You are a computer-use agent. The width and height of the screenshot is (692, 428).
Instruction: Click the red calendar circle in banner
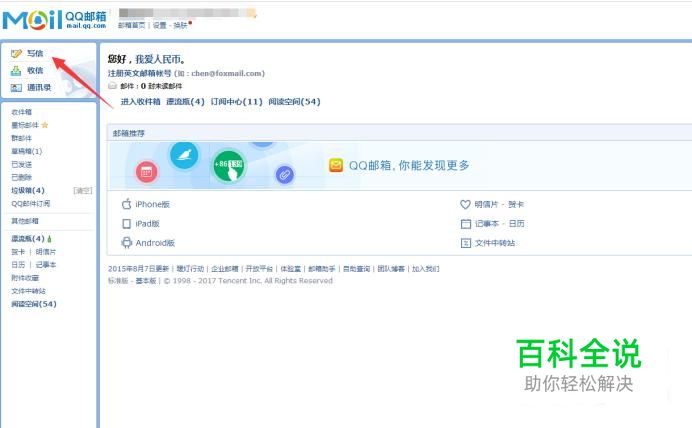pyautogui.click(x=147, y=172)
